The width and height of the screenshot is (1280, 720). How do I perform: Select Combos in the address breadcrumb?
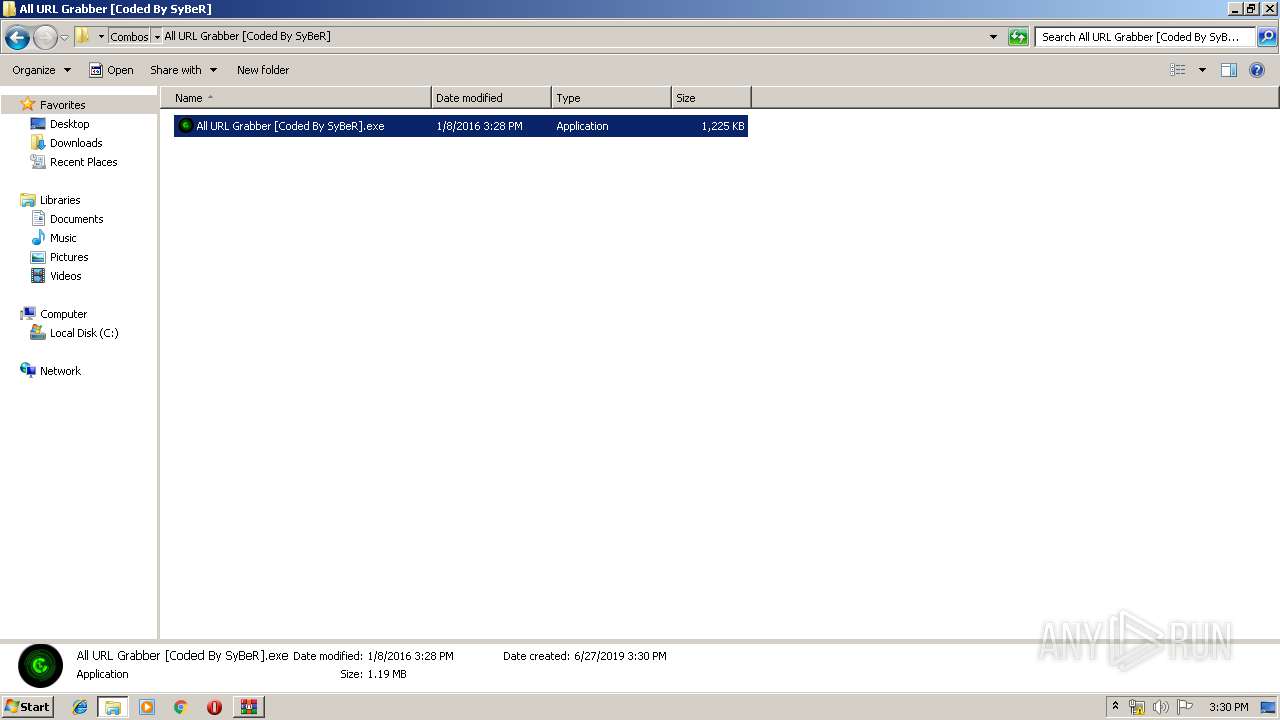[129, 37]
